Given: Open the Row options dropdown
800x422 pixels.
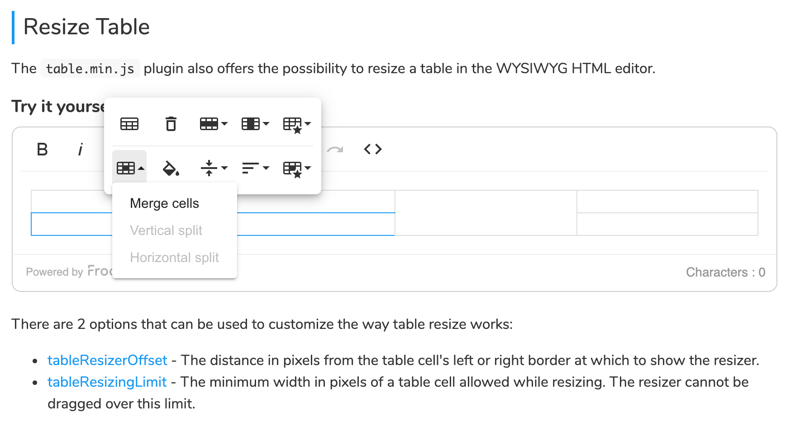Looking at the screenshot, I should click(213, 124).
